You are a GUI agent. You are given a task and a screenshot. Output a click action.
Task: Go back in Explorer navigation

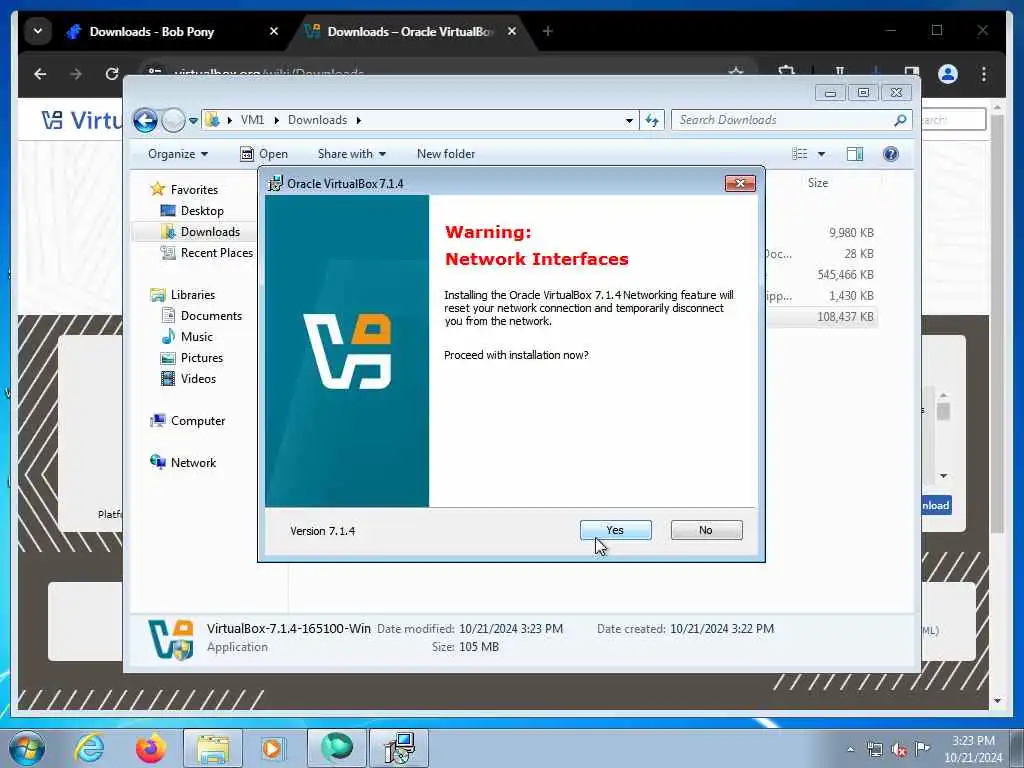[x=145, y=120]
